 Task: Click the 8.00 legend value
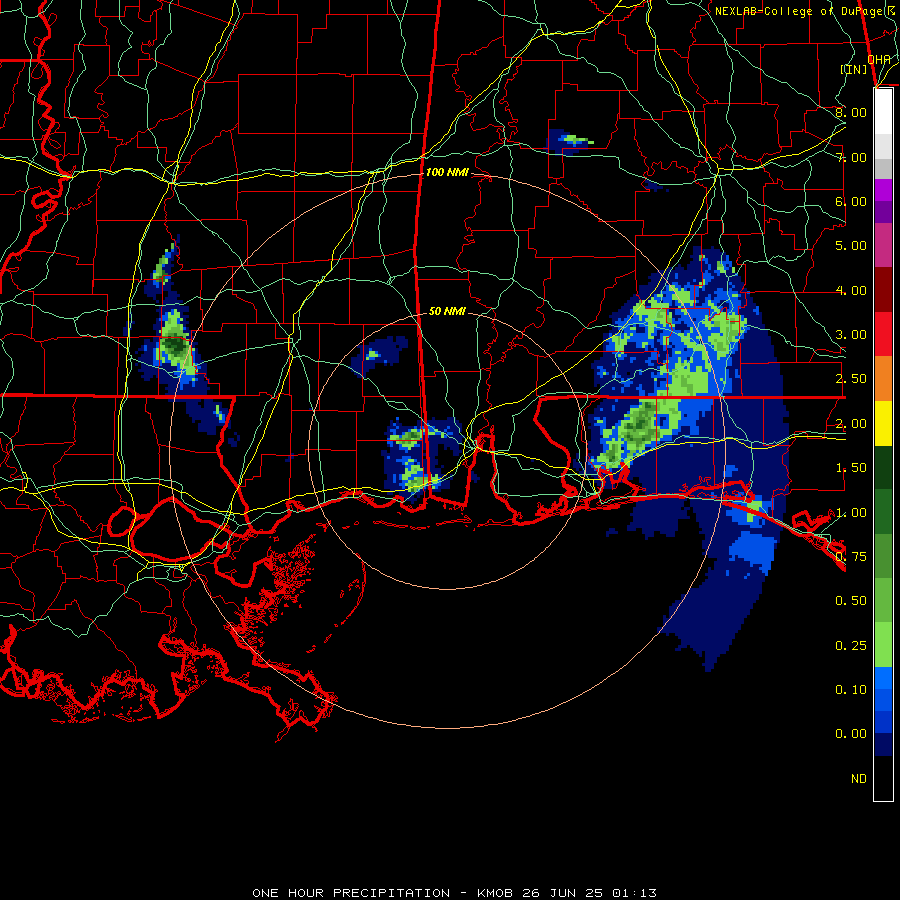(851, 112)
